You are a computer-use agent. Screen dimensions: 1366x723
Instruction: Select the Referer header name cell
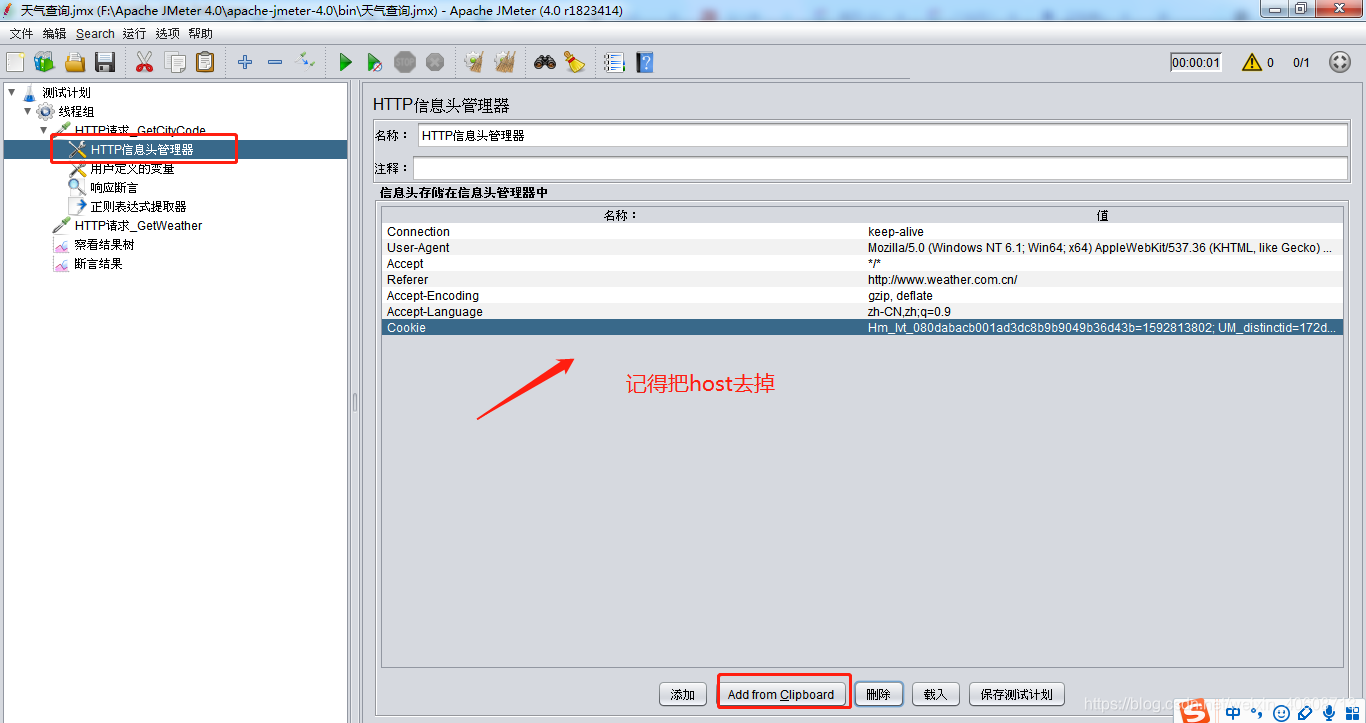click(x=622, y=279)
